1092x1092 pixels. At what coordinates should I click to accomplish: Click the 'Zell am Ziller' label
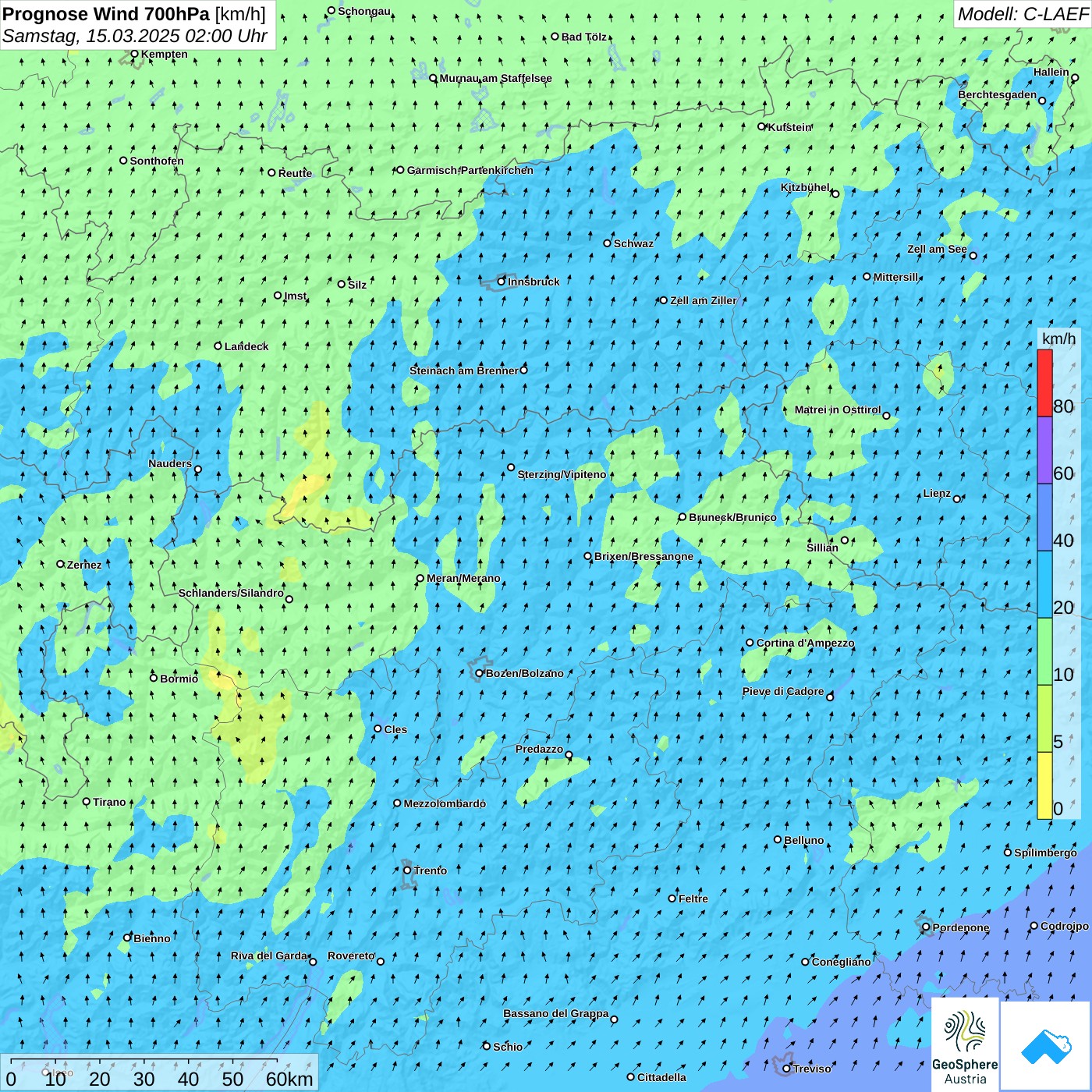(x=703, y=300)
